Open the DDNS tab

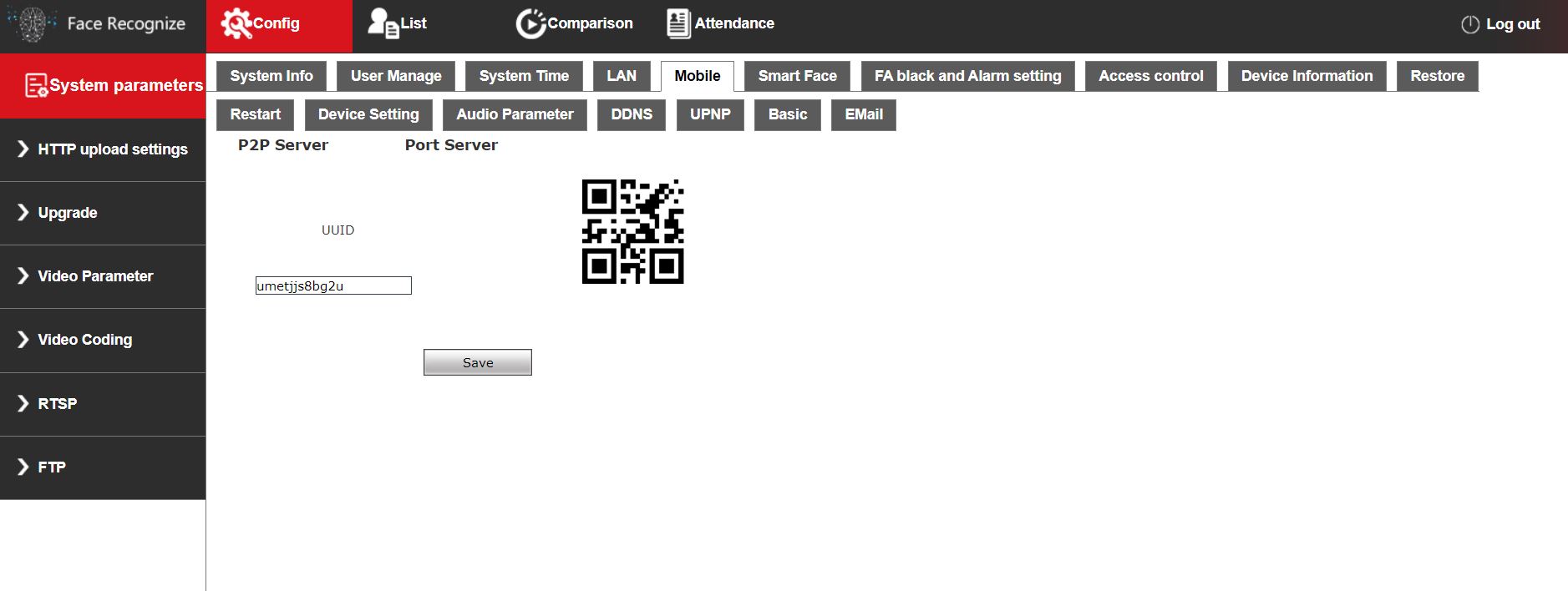632,114
